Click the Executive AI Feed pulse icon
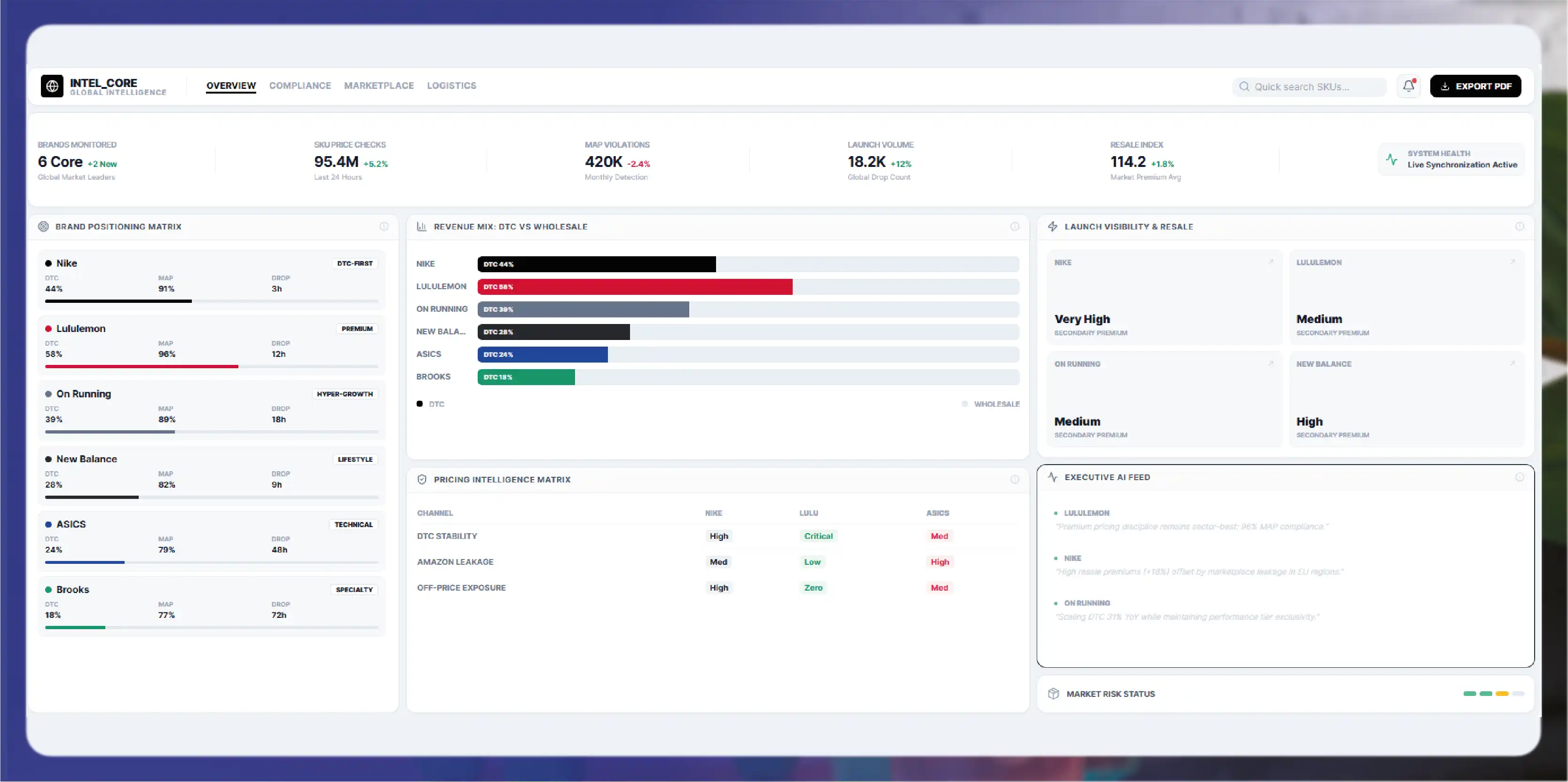This screenshot has width=1568, height=782. pos(1052,477)
